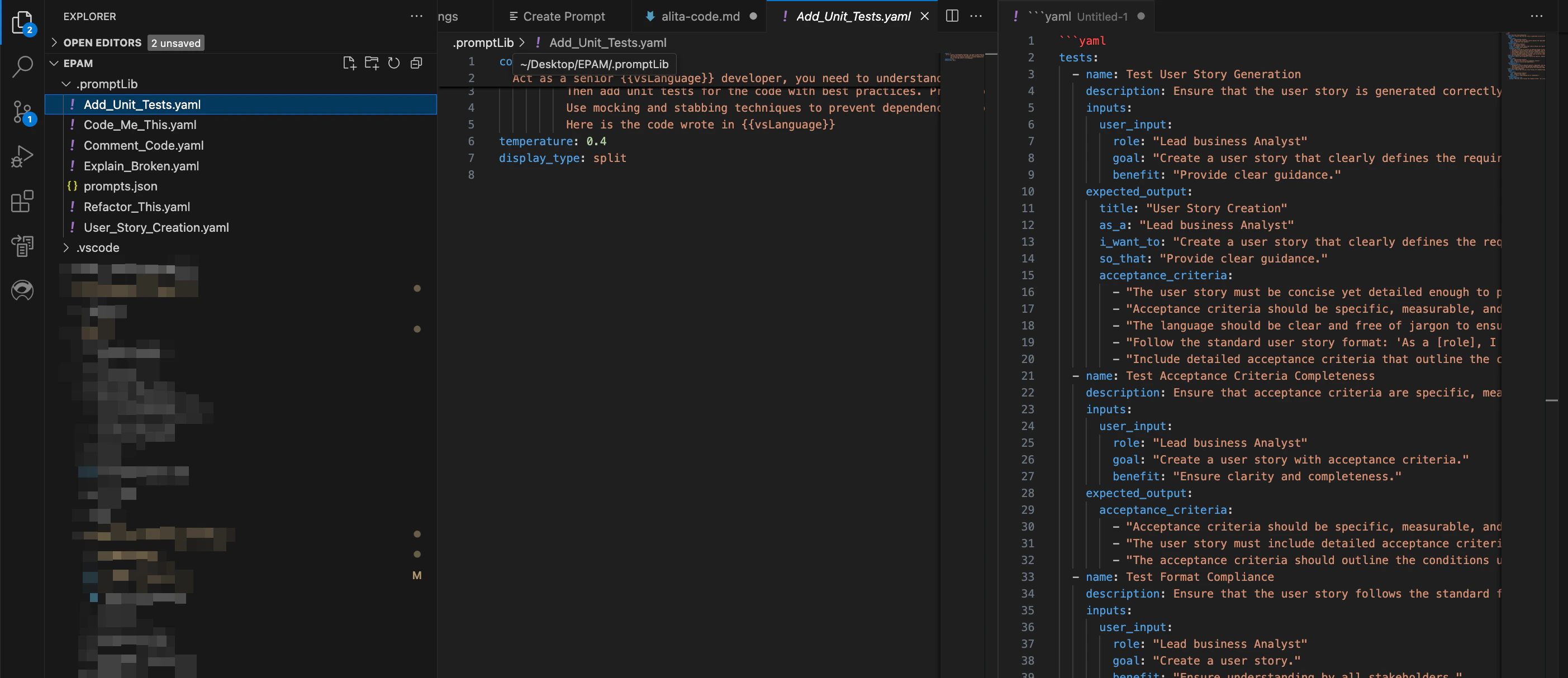Close the Add_Unit_Tests.yaml tab

click(x=925, y=16)
